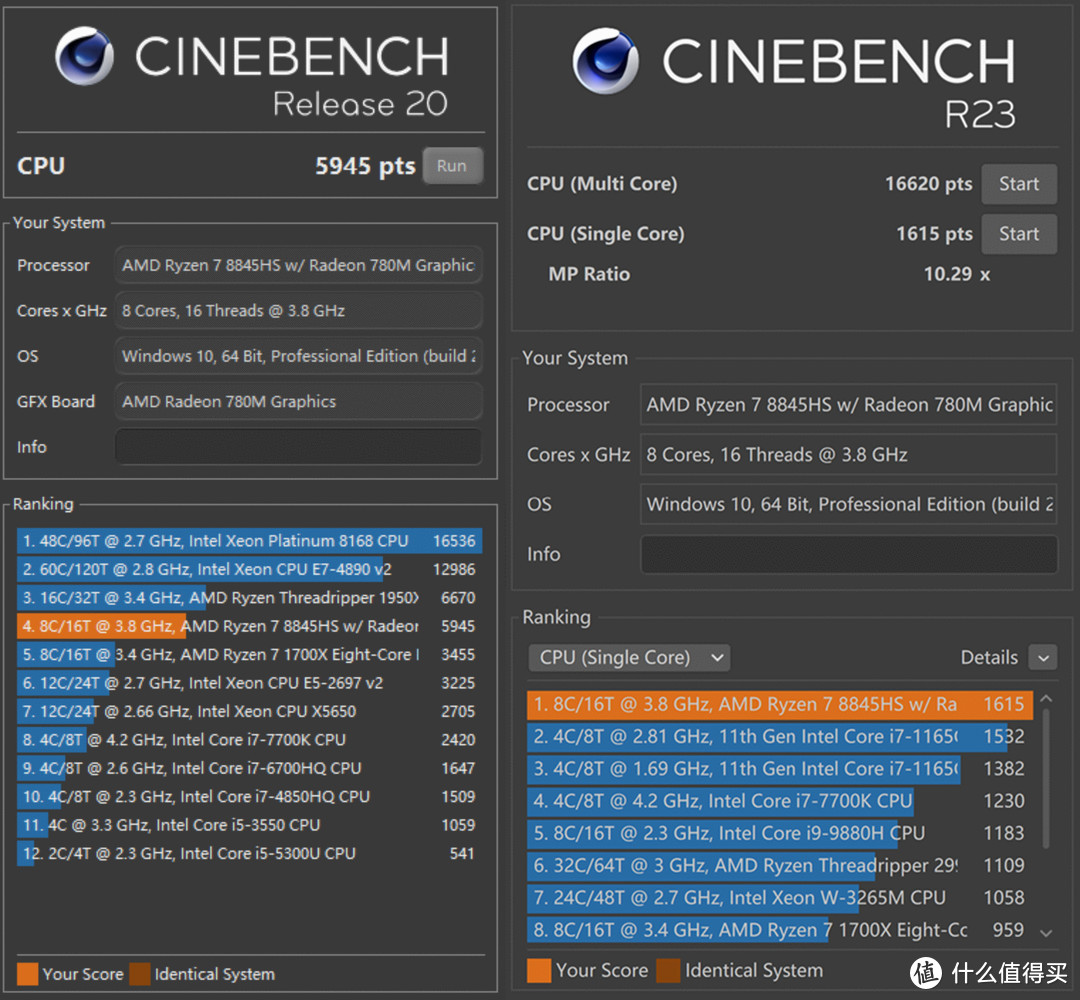Click the 5945 pts CPU score
This screenshot has height=1000, width=1080.
pyautogui.click(x=365, y=166)
